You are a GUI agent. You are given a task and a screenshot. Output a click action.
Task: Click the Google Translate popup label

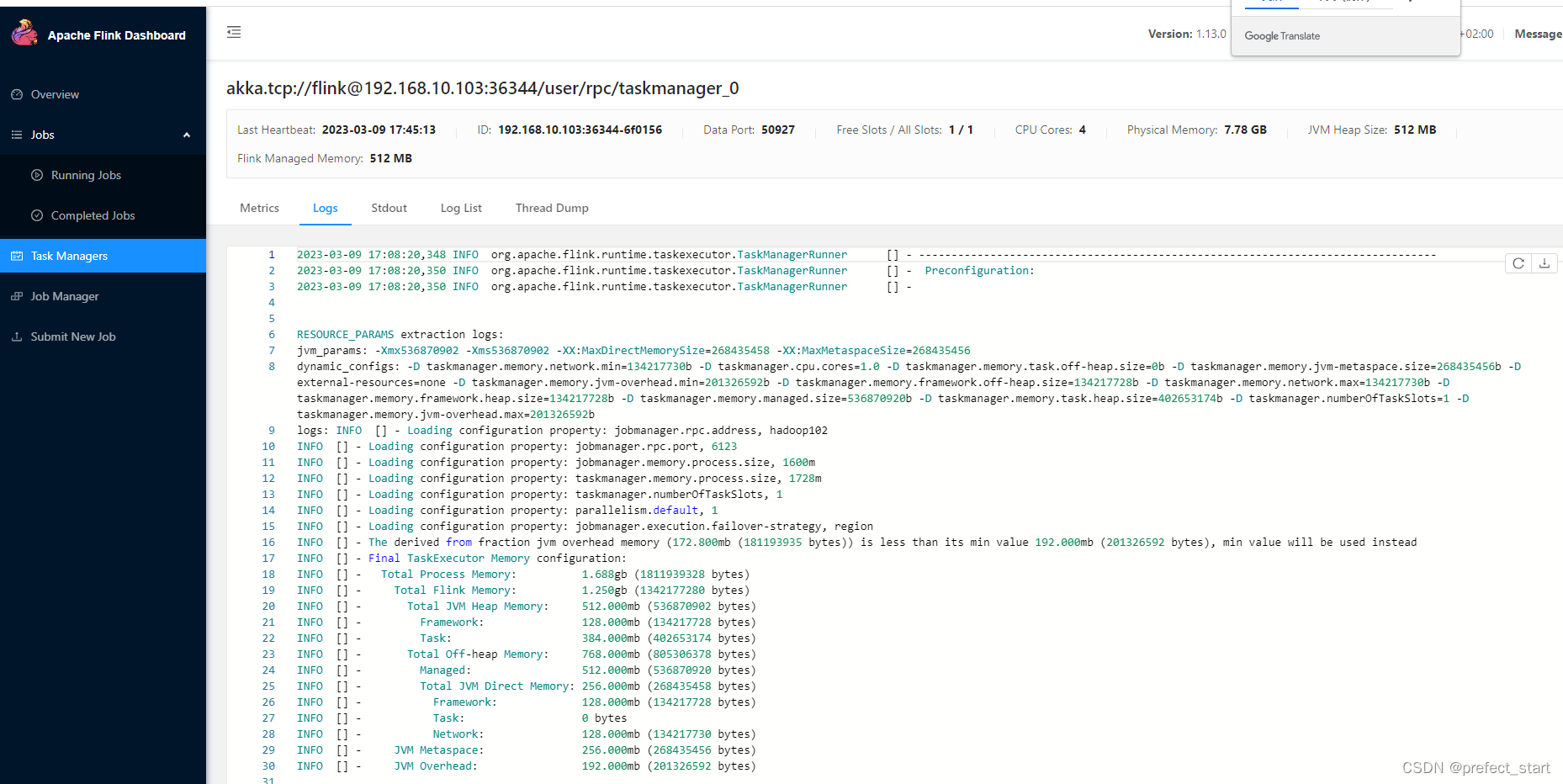point(1282,36)
